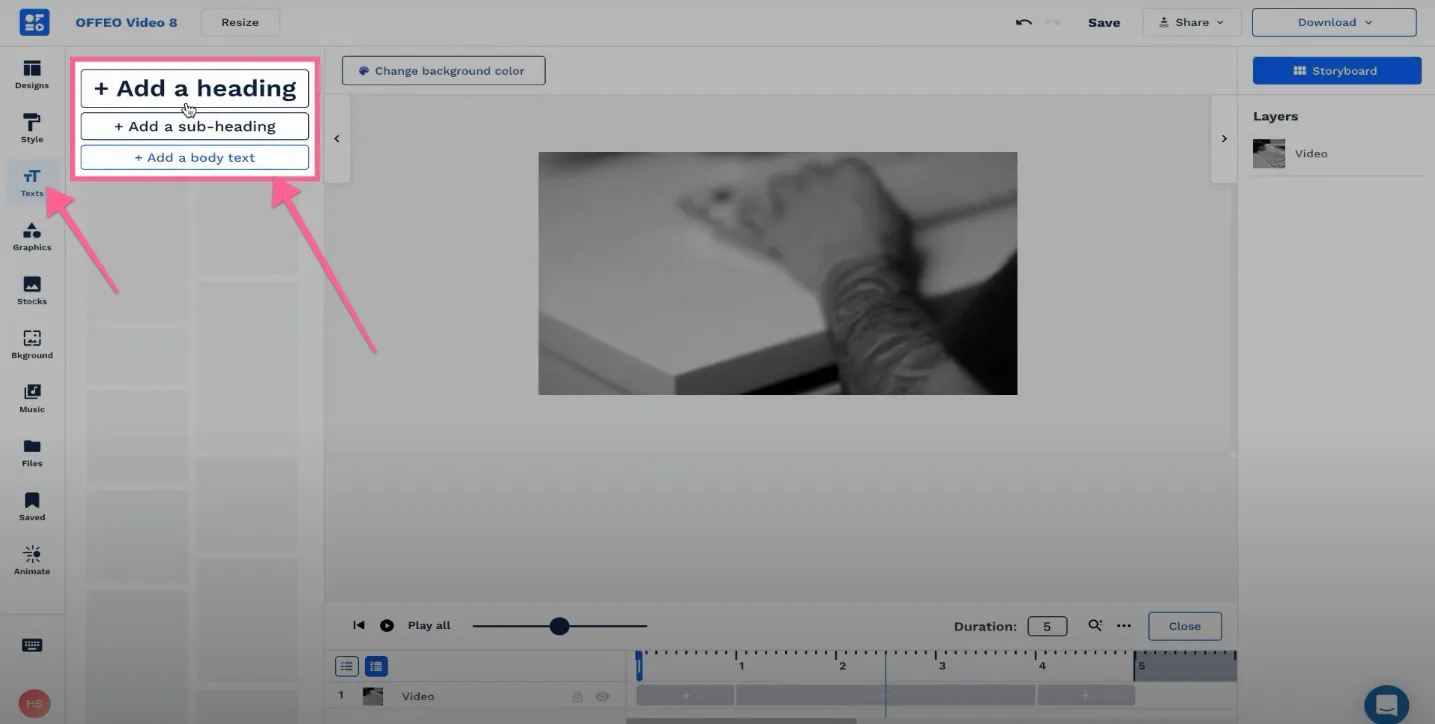
Task: Open the Designs panel in the sidebar
Action: [x=32, y=75]
